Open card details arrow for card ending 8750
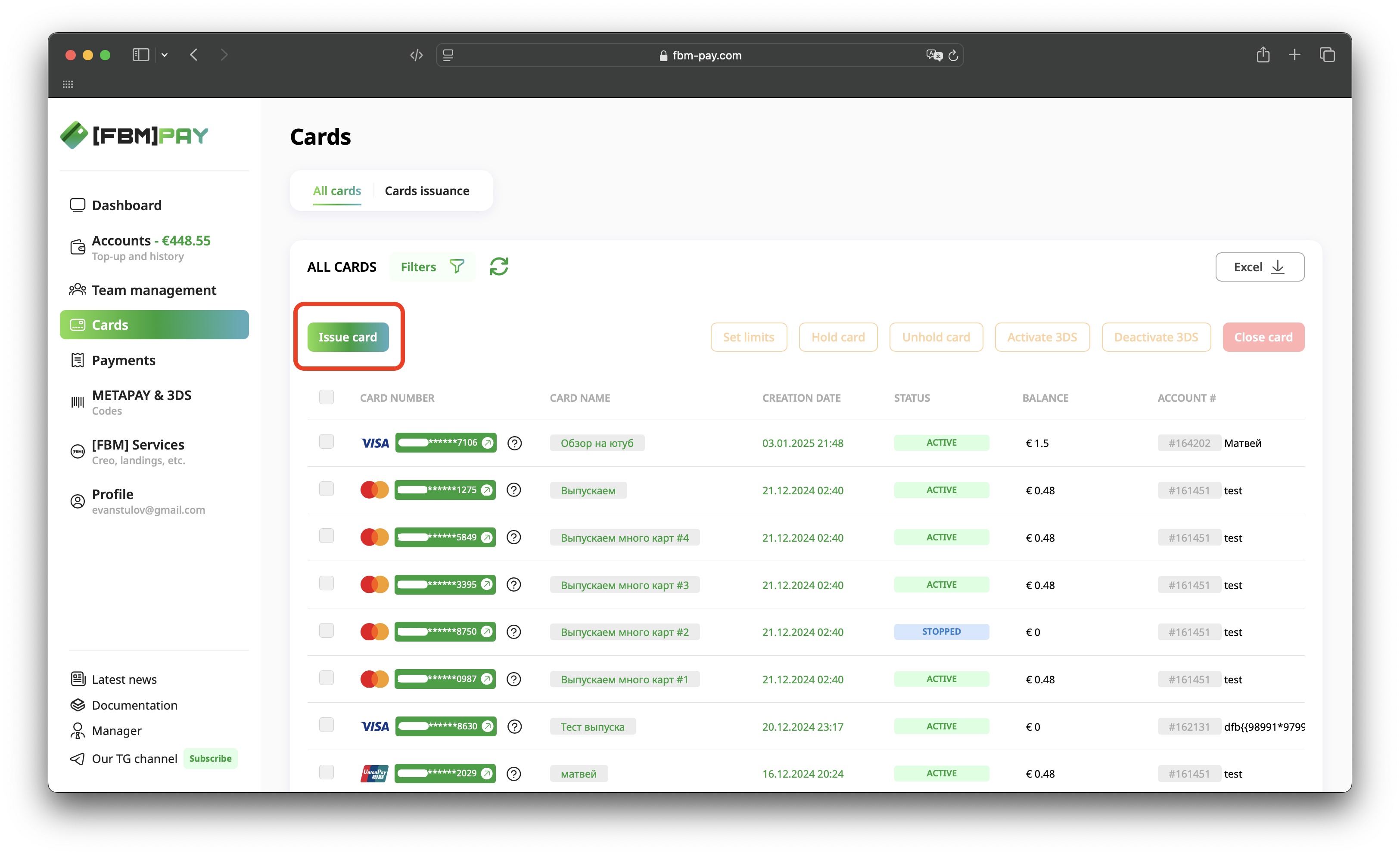This screenshot has height=856, width=1400. (x=486, y=632)
